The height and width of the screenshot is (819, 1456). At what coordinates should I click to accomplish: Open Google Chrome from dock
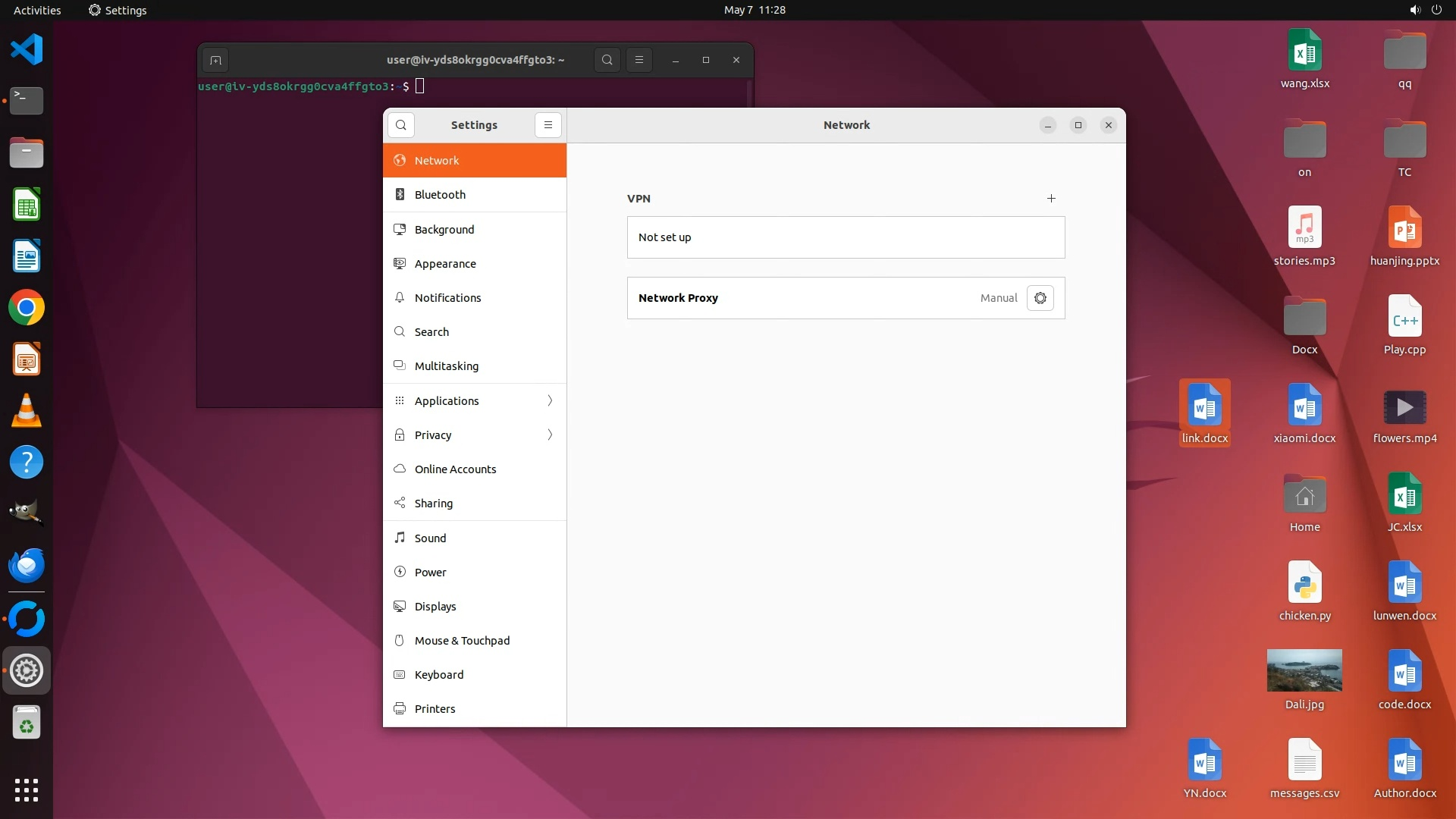pos(27,308)
